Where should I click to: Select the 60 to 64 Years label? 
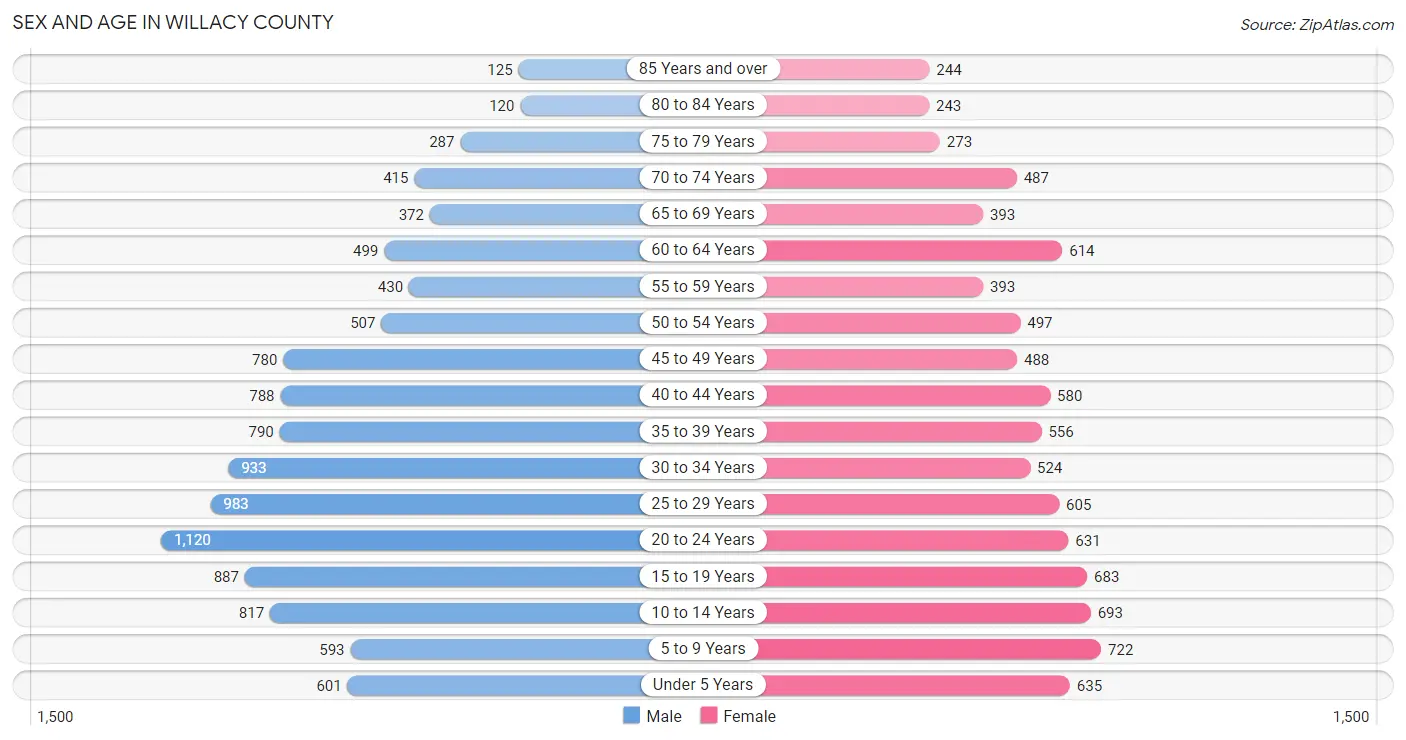click(703, 250)
